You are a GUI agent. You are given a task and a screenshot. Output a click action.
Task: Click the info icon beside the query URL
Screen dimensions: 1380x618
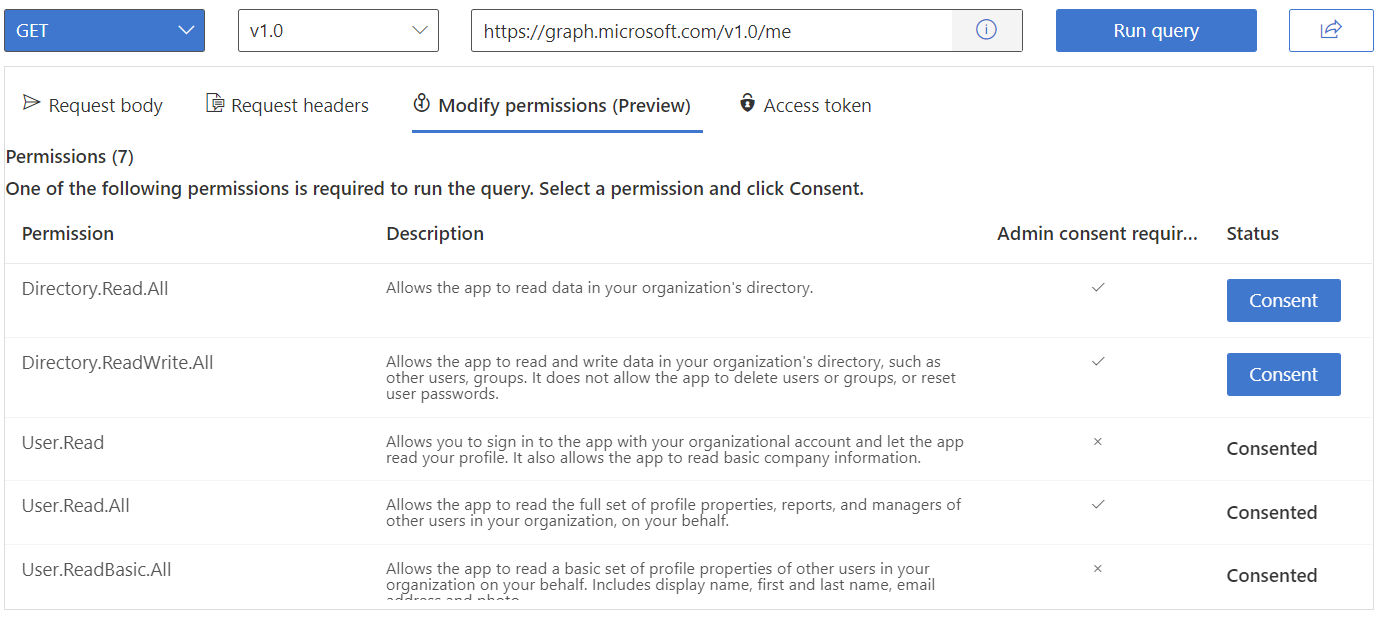[x=987, y=30]
